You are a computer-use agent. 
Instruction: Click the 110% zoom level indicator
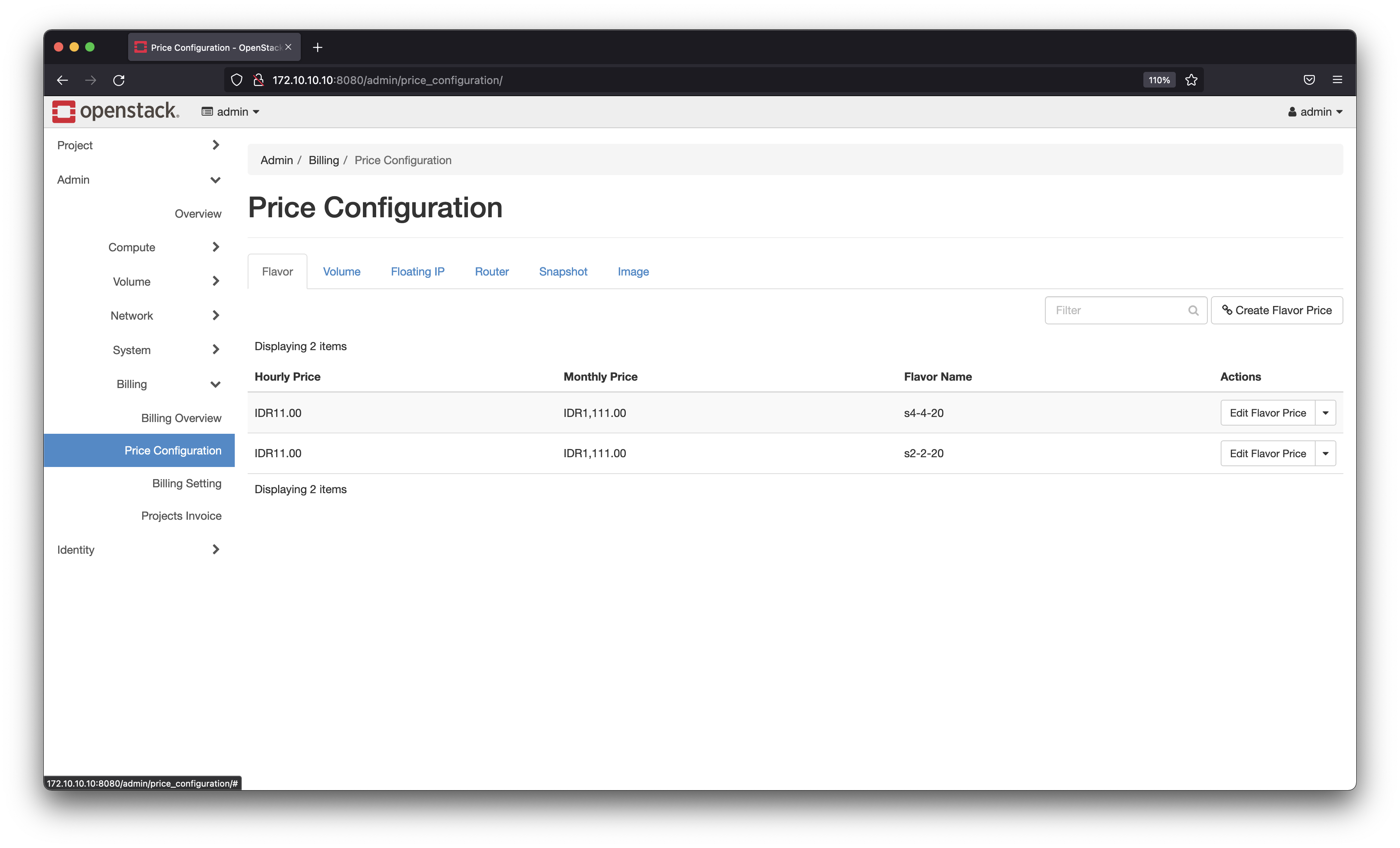tap(1159, 80)
